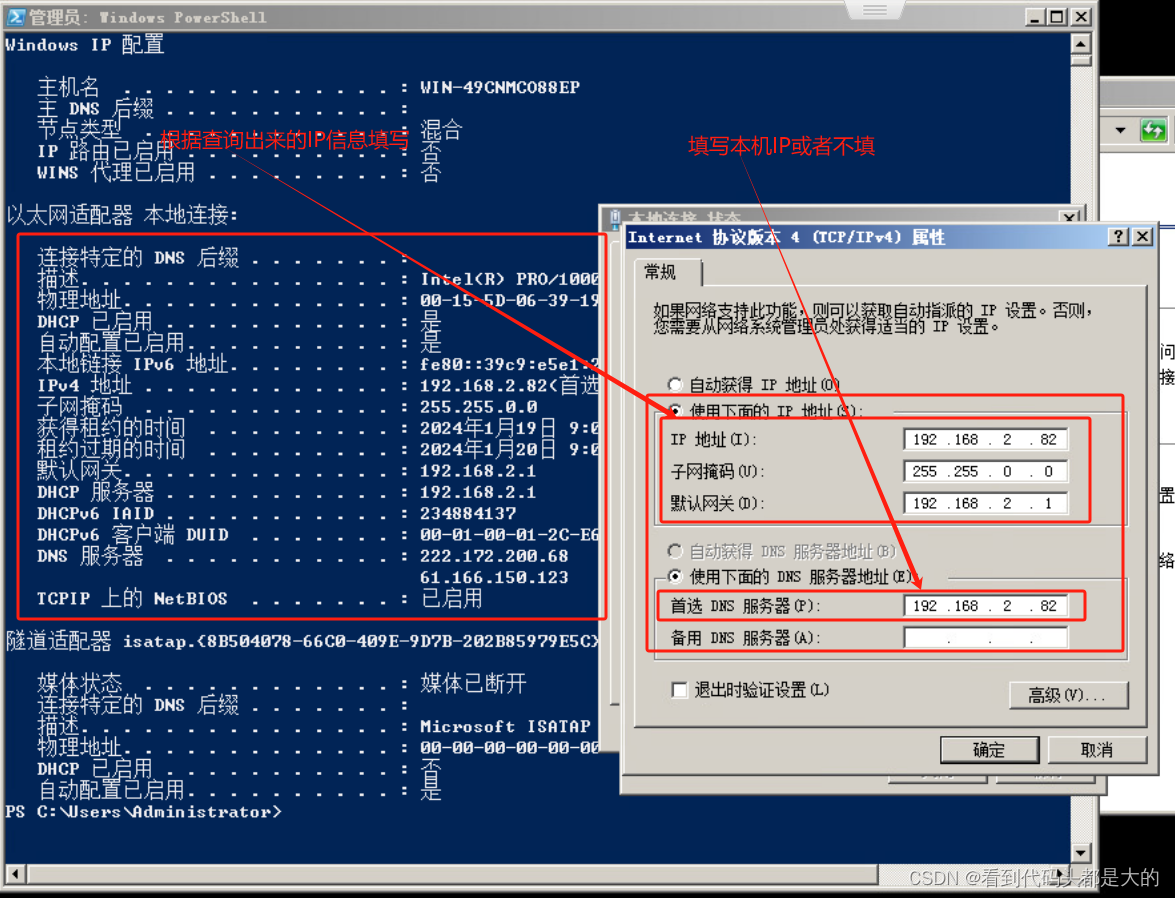Click the 首选 DNS 服务器 field
Viewport: 1175px width, 898px height.
(x=985, y=606)
